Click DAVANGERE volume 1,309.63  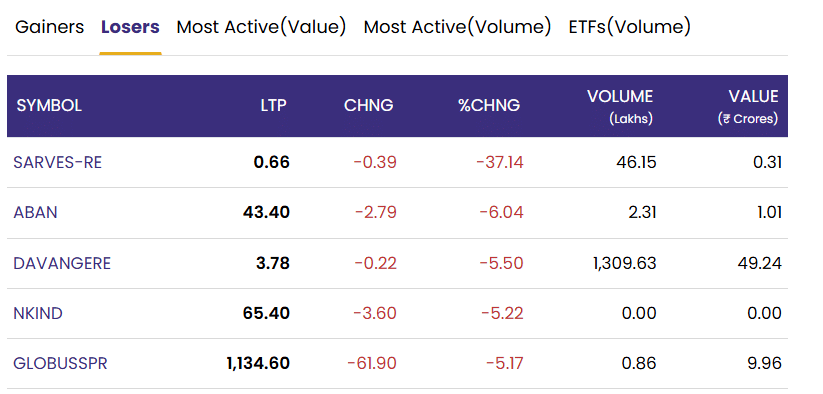point(625,263)
